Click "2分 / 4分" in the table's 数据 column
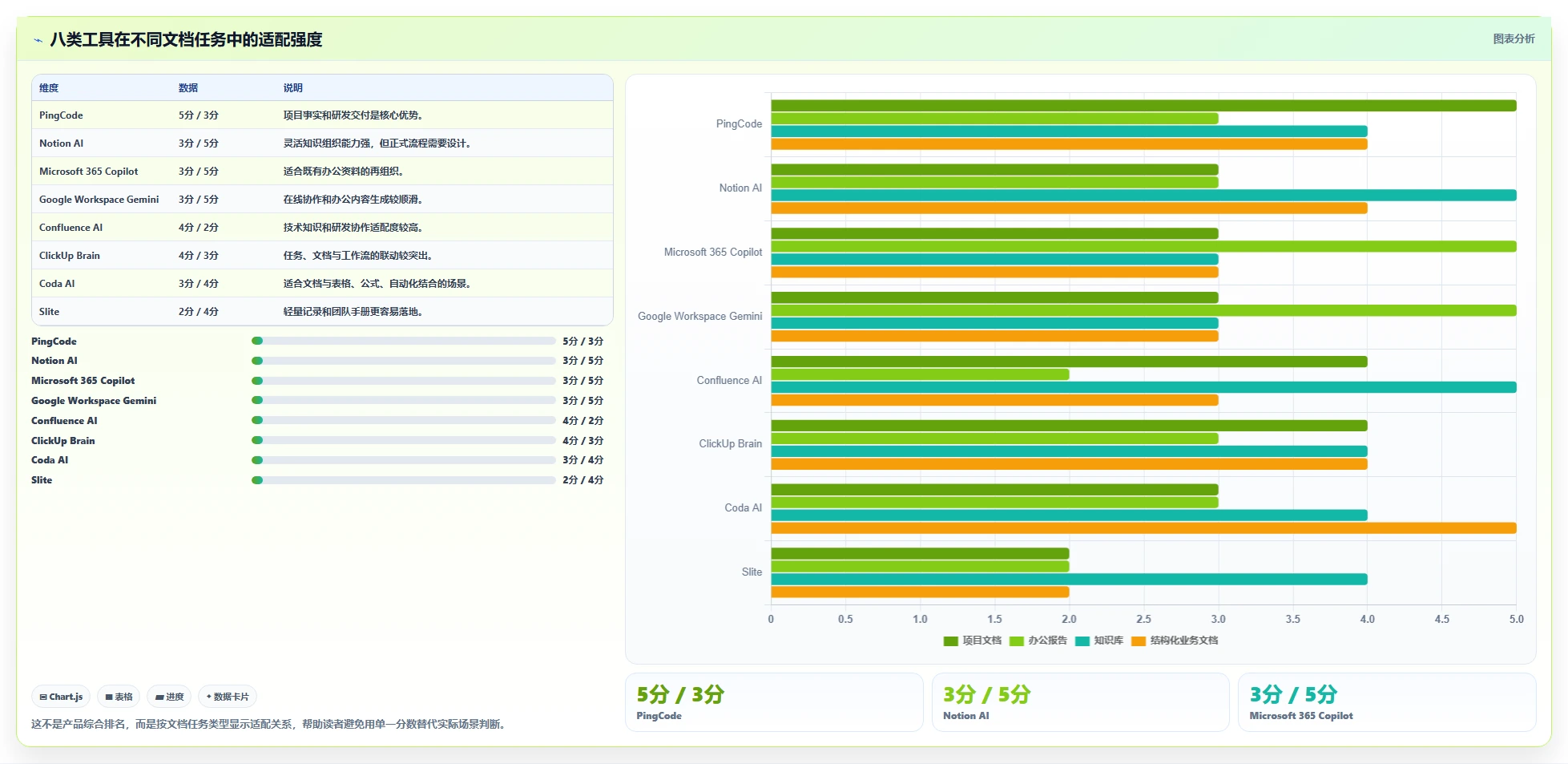Image resolution: width=1568 pixels, height=764 pixels. tap(199, 312)
